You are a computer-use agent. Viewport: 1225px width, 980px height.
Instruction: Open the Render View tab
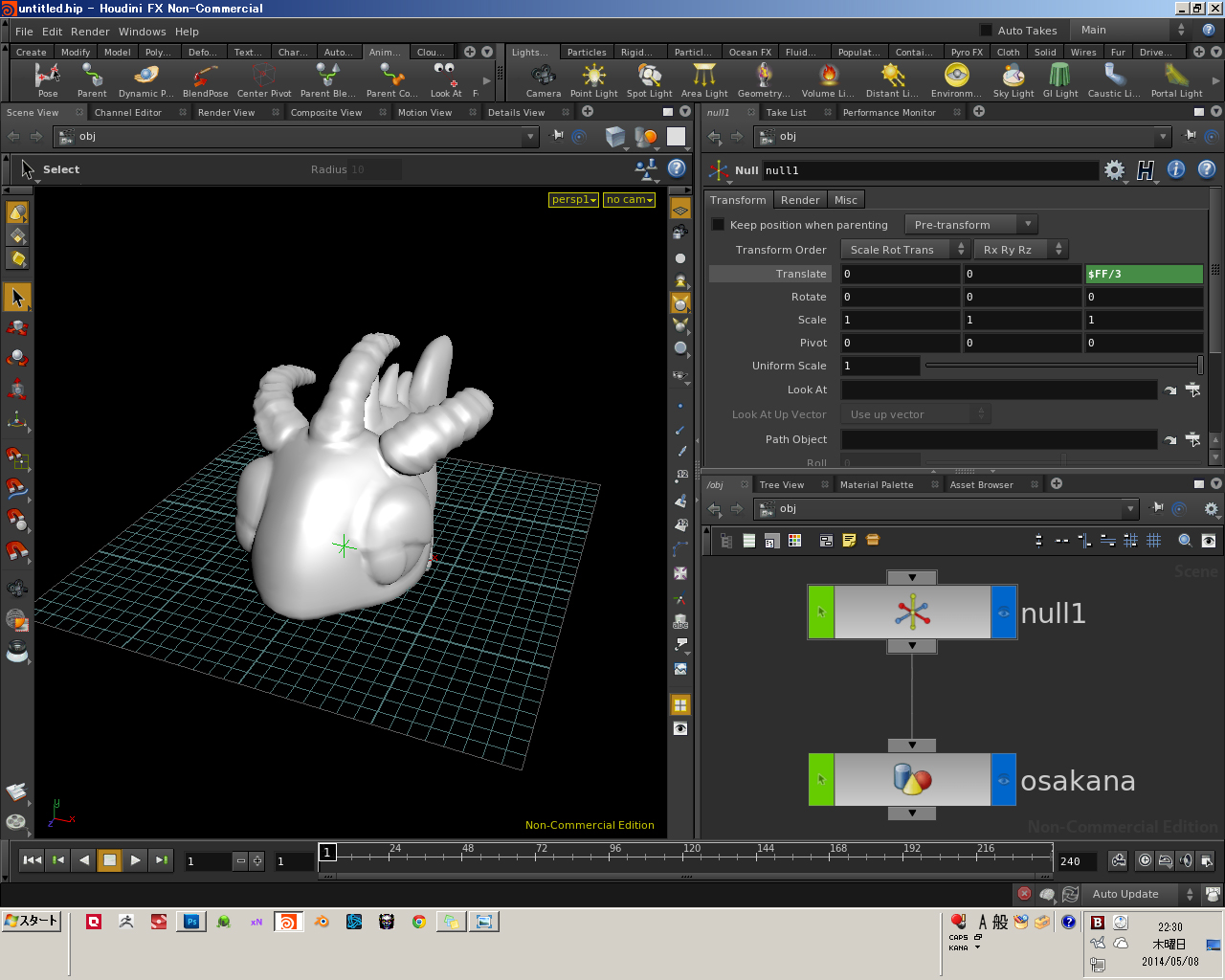click(226, 112)
